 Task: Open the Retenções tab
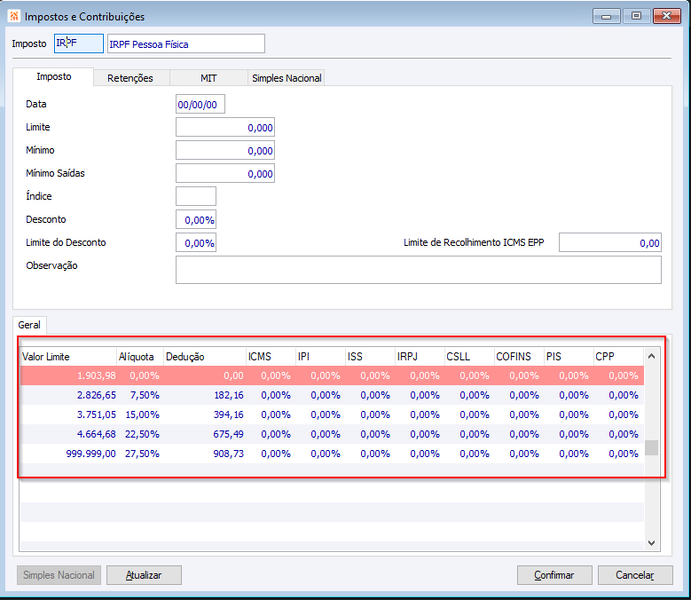[x=130, y=78]
